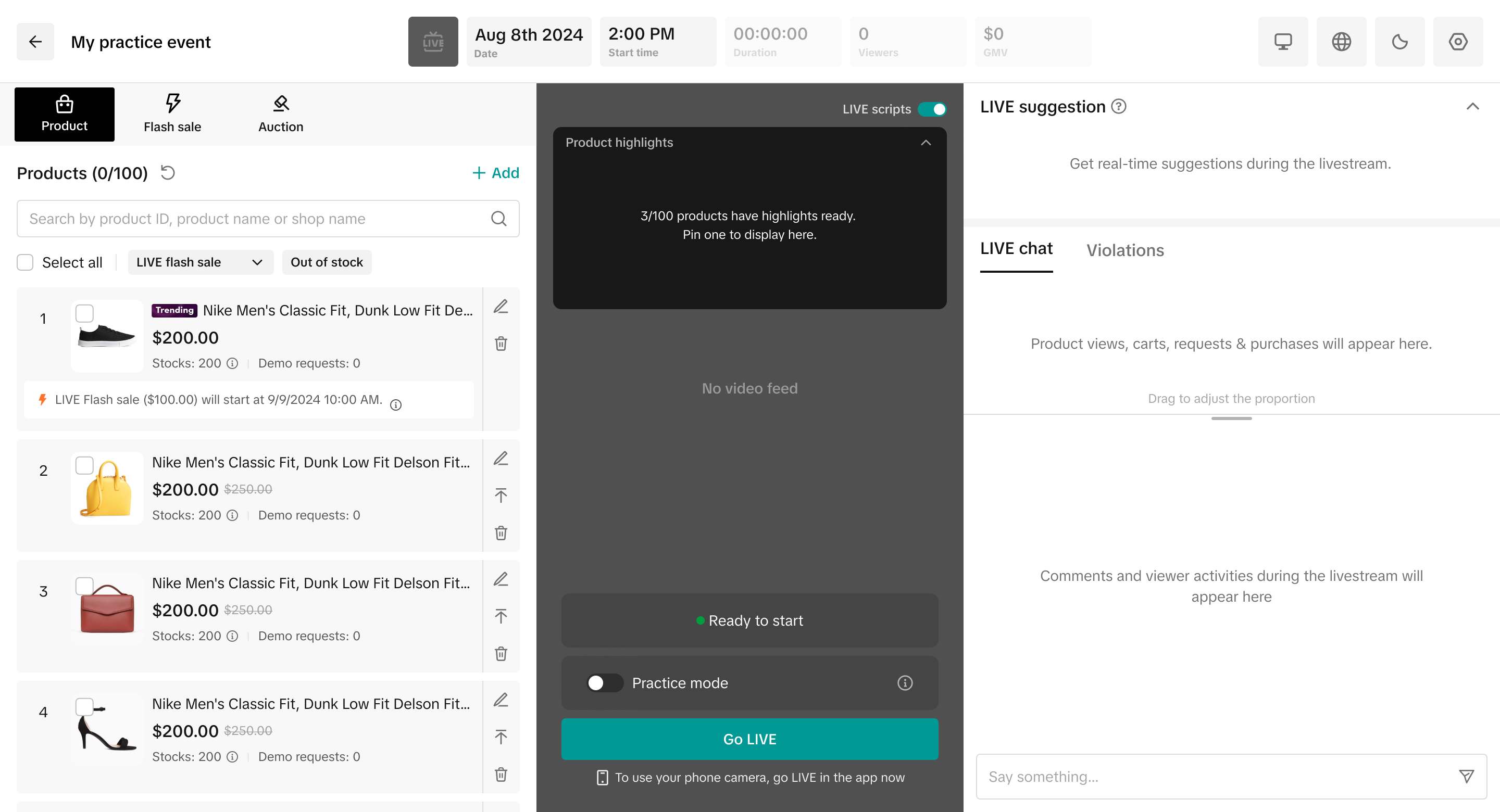Screen dimensions: 1500x812
Task: Collapse Product highlights panel
Action: tap(926, 143)
